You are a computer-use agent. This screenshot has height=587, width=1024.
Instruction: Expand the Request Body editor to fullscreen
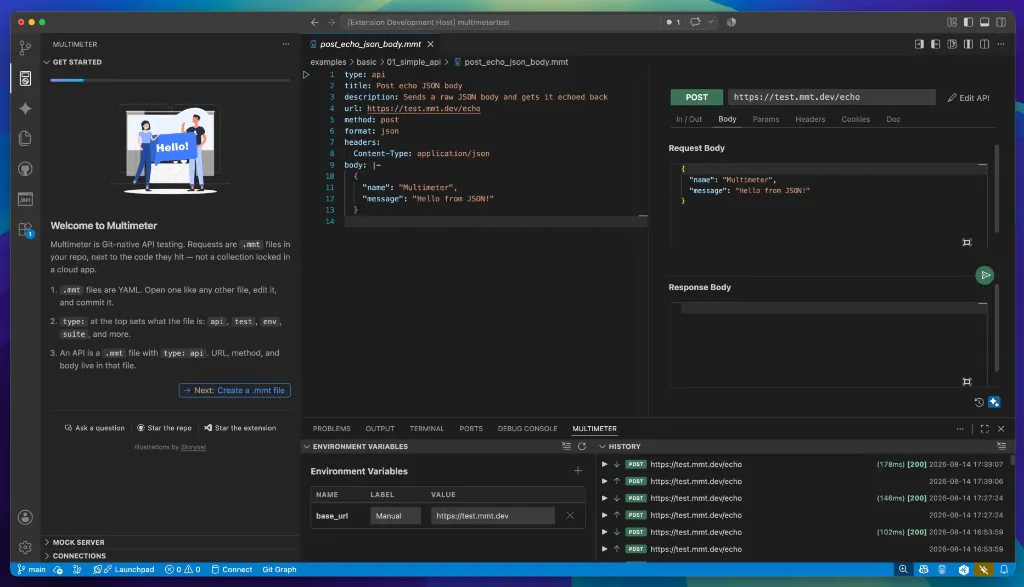(x=967, y=243)
